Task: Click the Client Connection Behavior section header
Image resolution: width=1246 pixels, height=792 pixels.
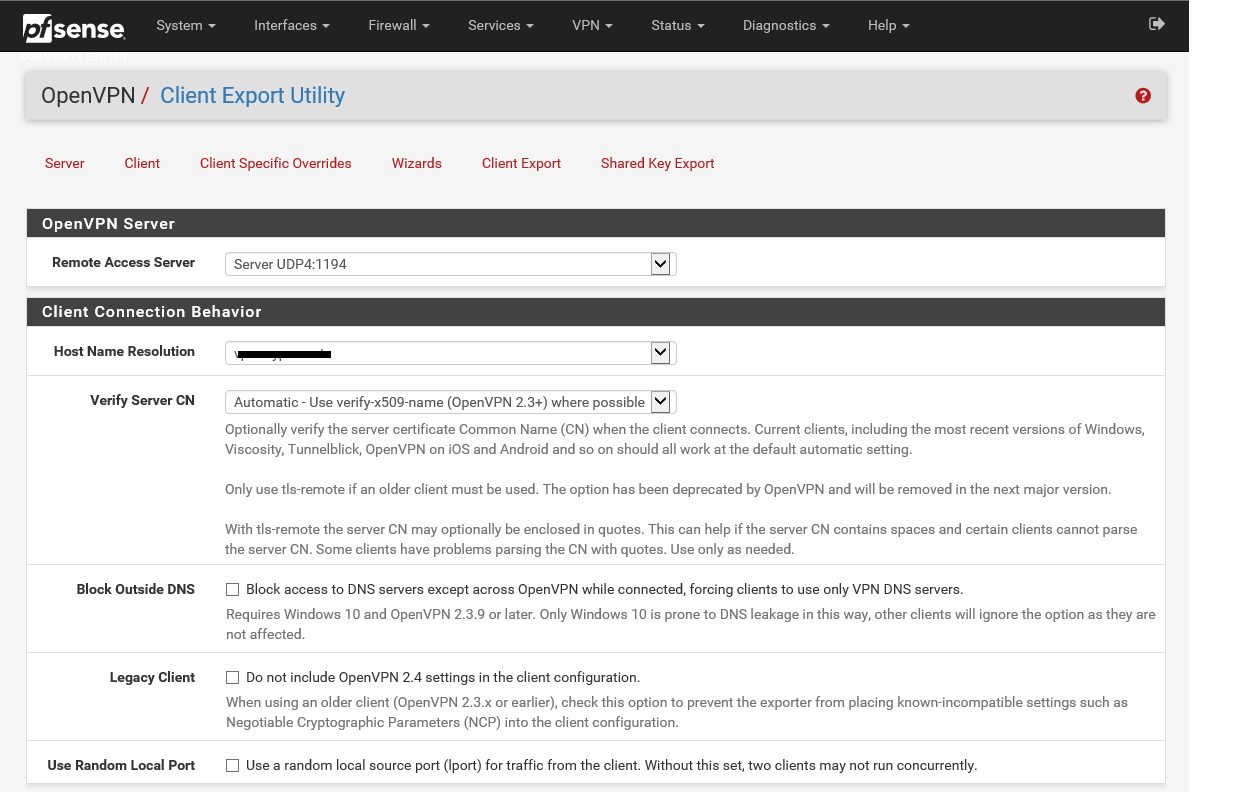Action: coord(596,312)
